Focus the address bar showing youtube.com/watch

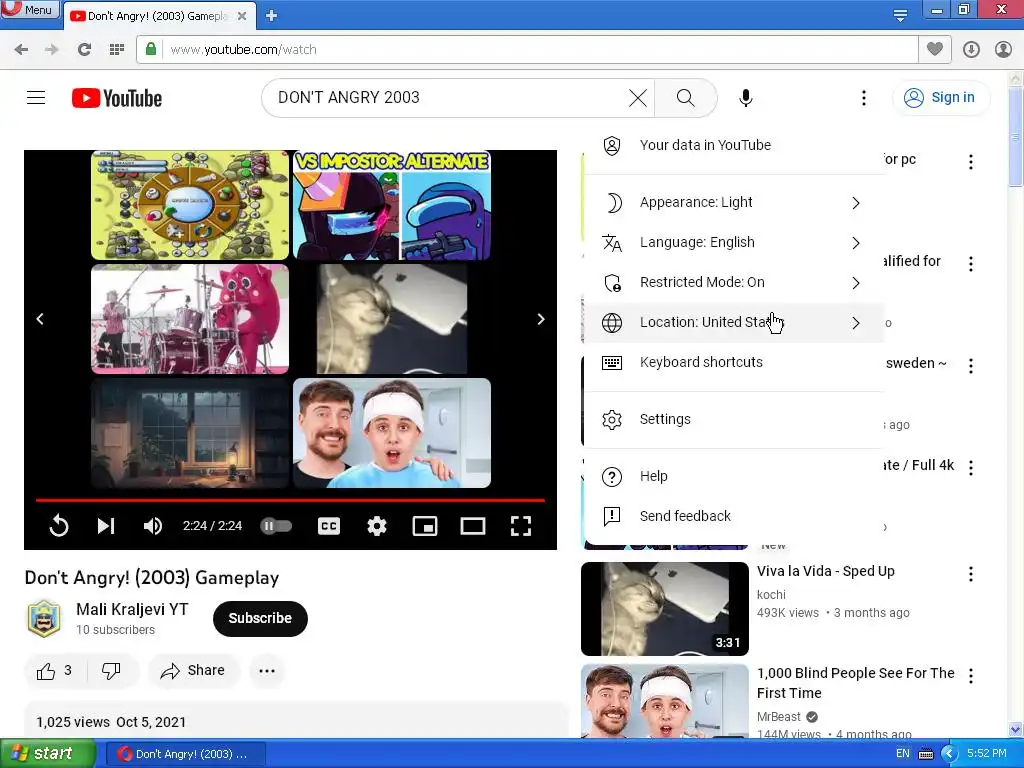click(x=527, y=50)
